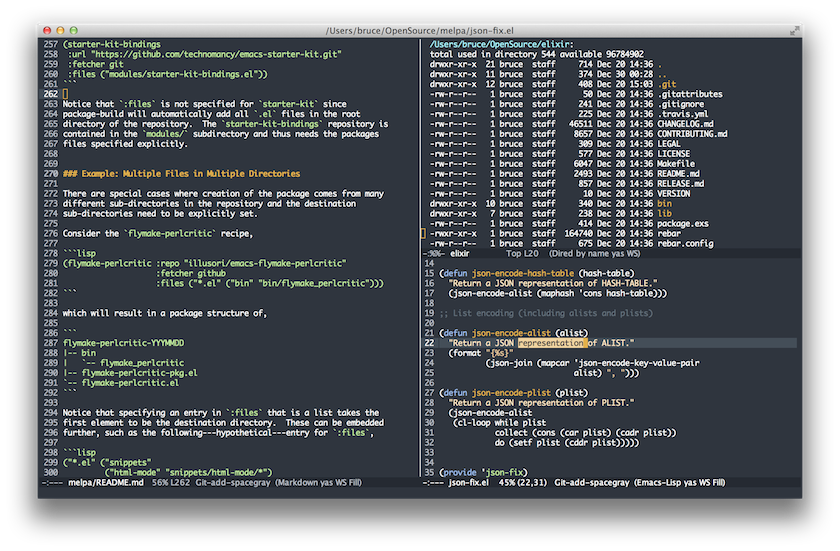840x551 pixels.
Task: Click the 56% L262 position indicator
Action: (x=170, y=482)
